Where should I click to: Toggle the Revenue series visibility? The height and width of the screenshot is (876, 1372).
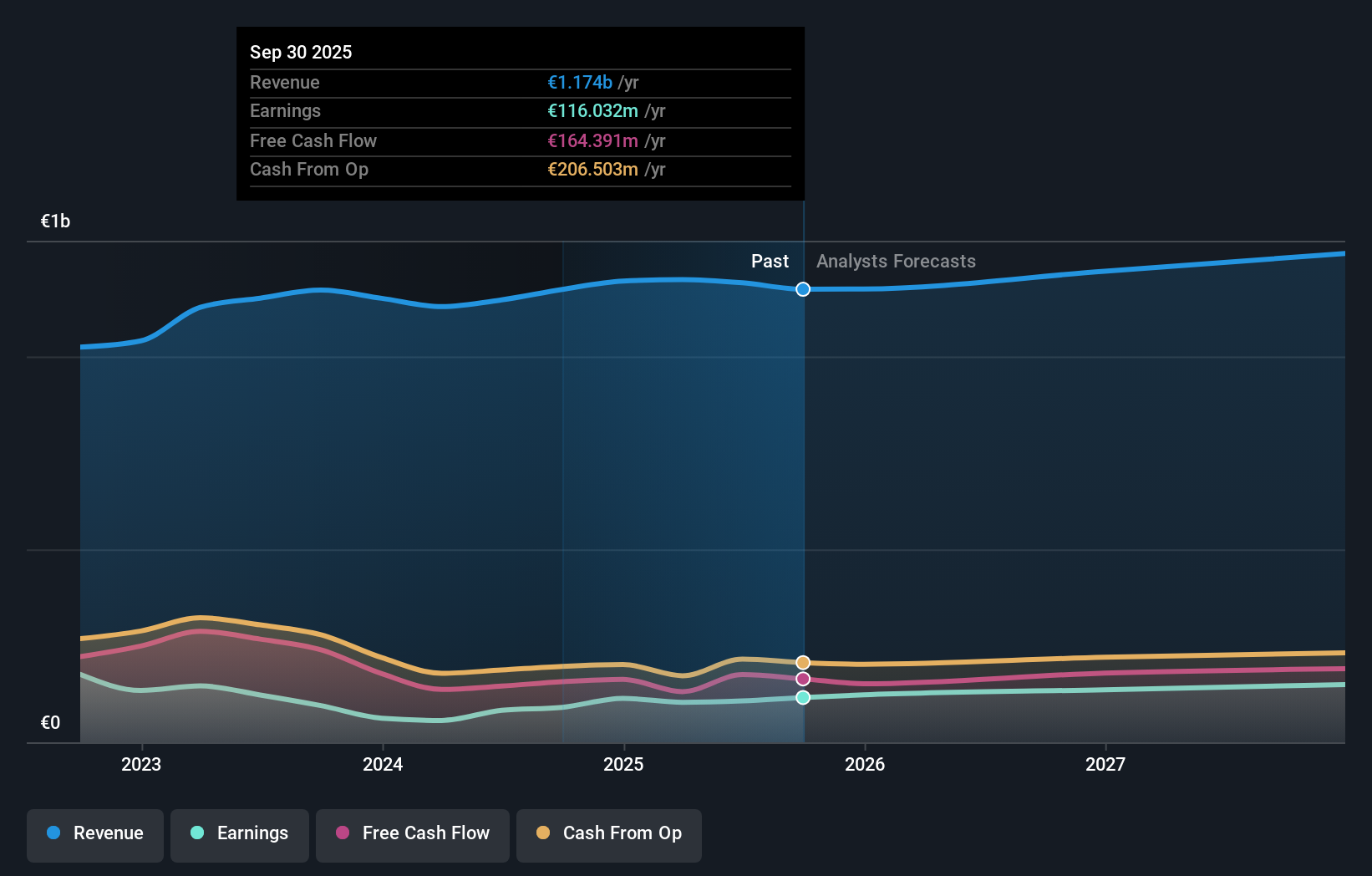click(94, 833)
